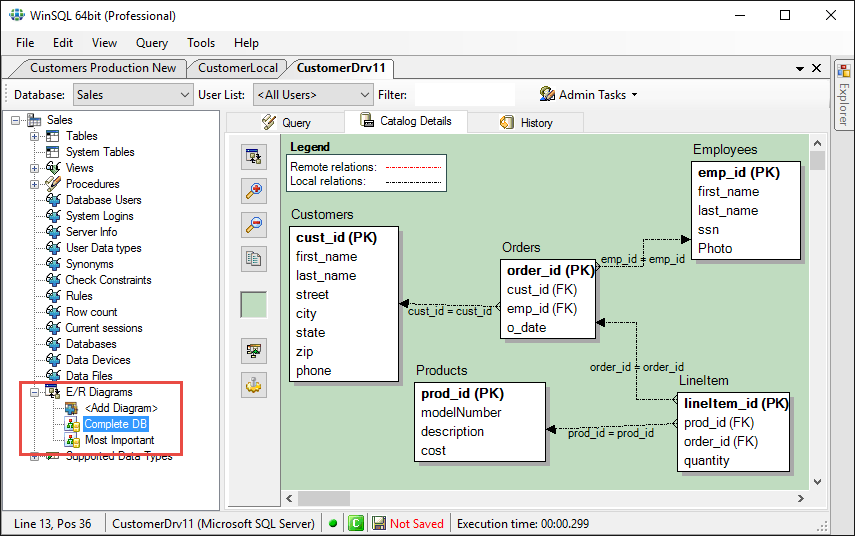Switch to Customers Production New tab
855x536 pixels.
[x=103, y=68]
